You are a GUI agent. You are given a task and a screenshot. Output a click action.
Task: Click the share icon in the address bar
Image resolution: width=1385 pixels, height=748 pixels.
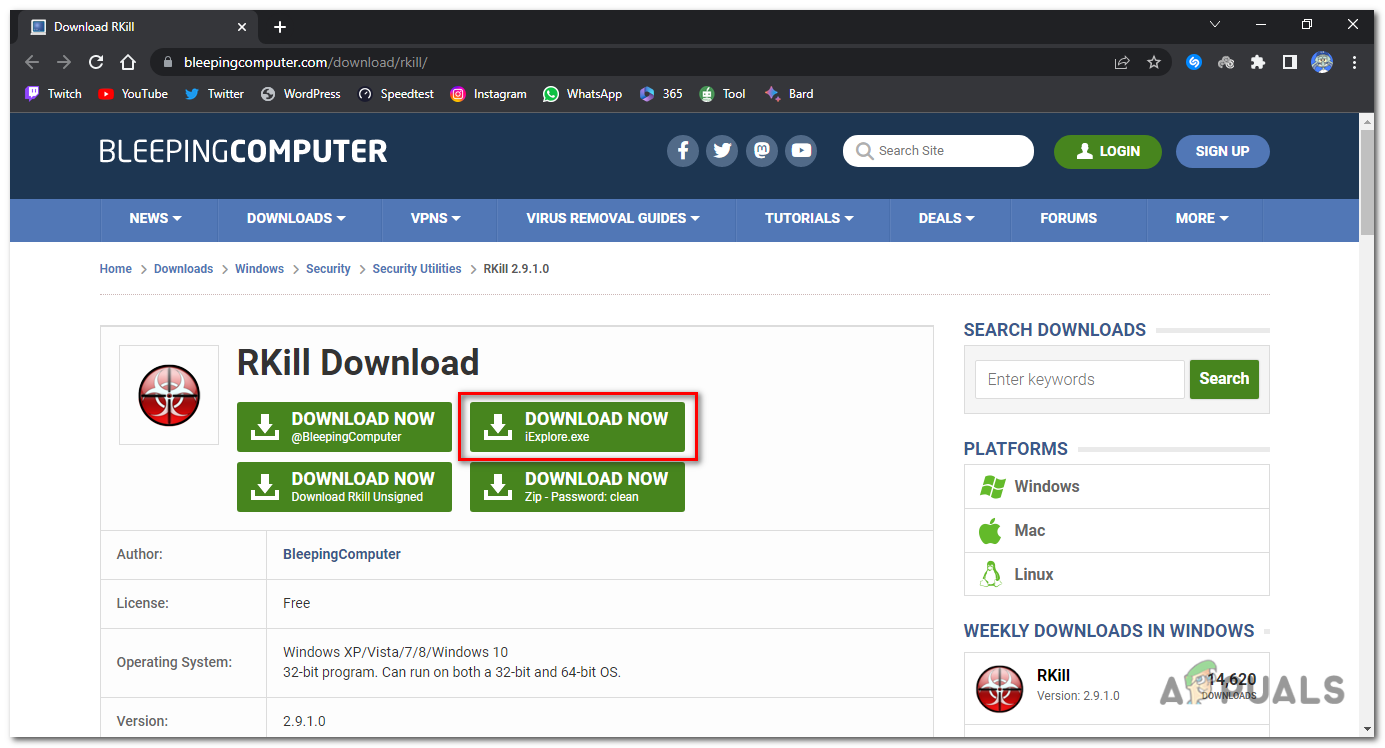pyautogui.click(x=1121, y=61)
